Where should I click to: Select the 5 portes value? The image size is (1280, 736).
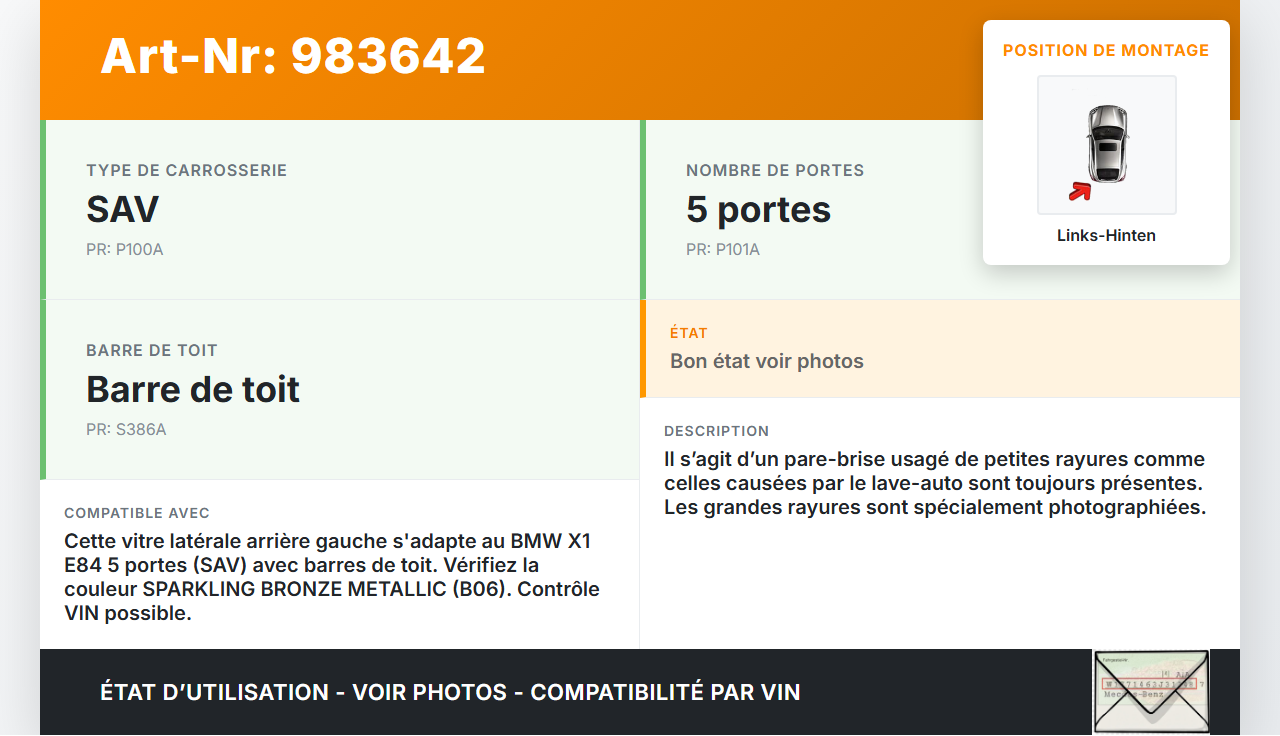tap(759, 209)
